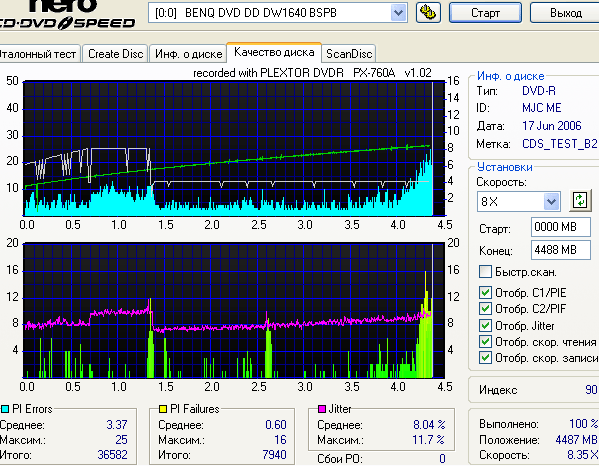Open the Create Disc tab
The image size is (599, 466).
point(115,54)
